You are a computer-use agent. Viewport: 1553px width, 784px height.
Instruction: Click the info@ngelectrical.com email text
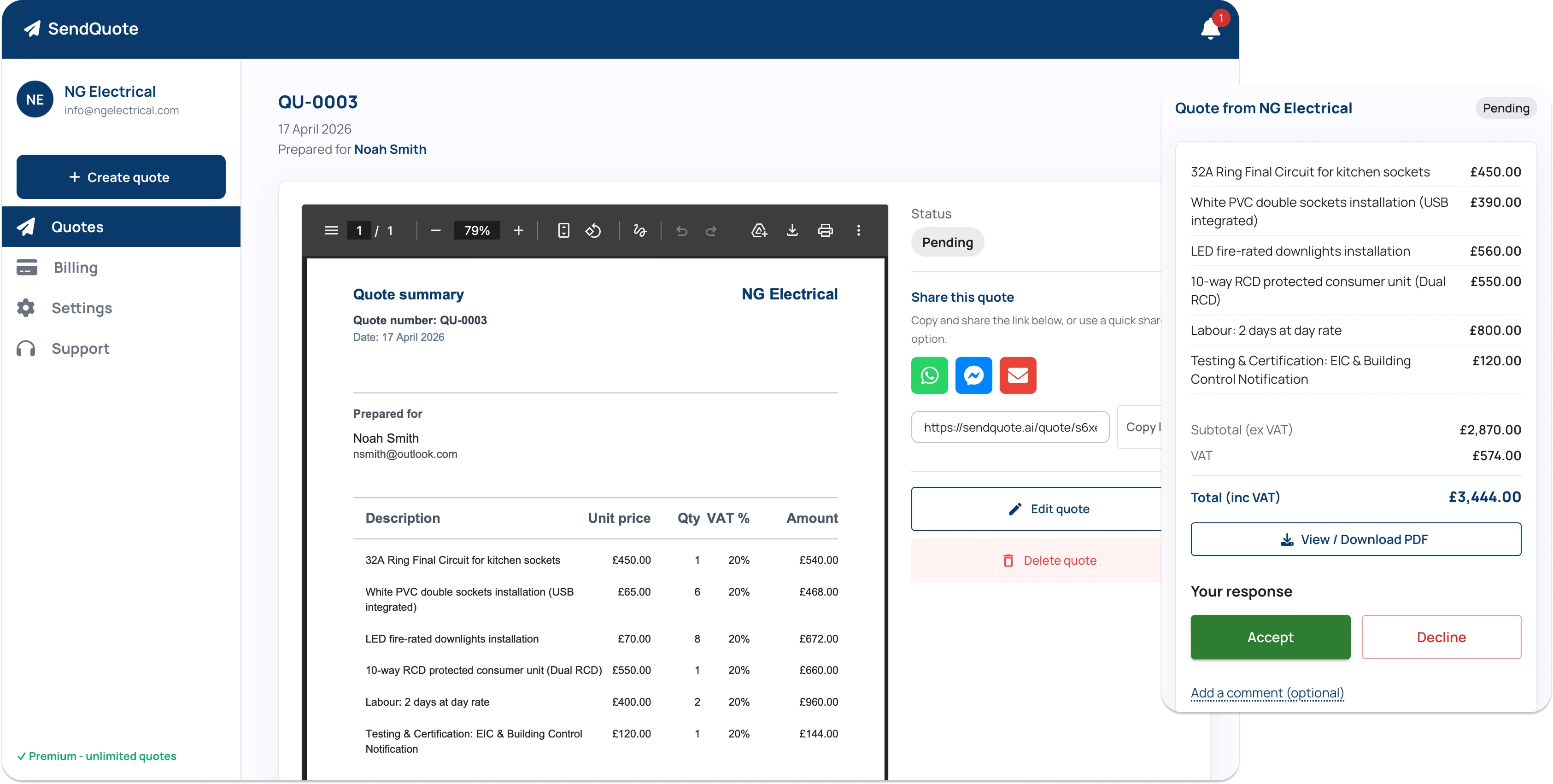122,110
